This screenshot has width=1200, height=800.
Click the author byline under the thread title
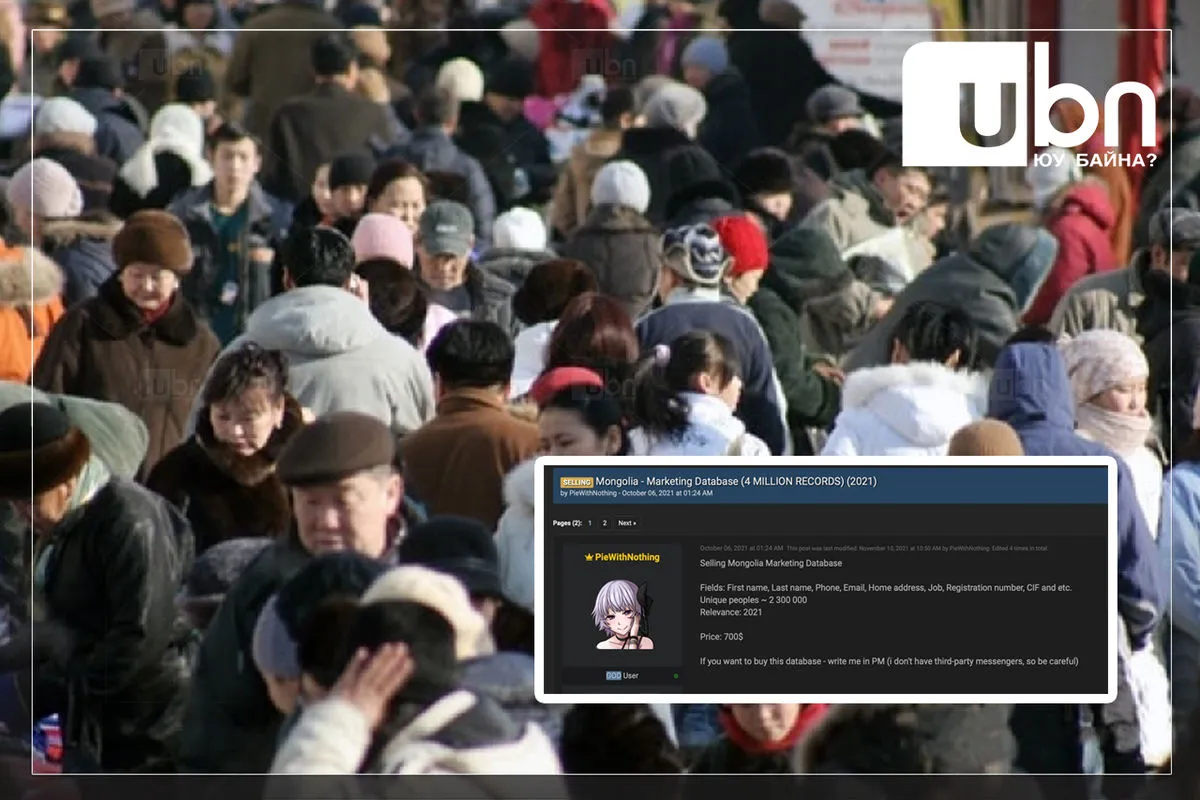click(636, 493)
